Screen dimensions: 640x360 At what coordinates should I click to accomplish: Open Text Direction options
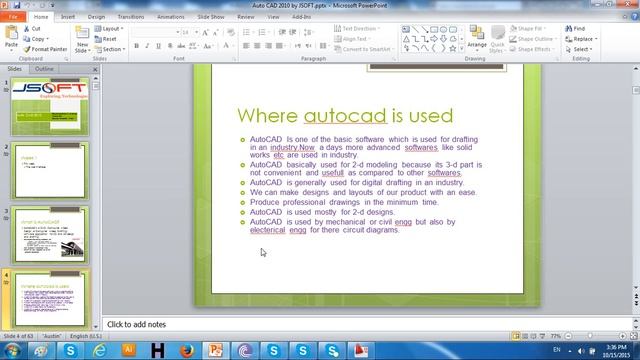(357, 29)
